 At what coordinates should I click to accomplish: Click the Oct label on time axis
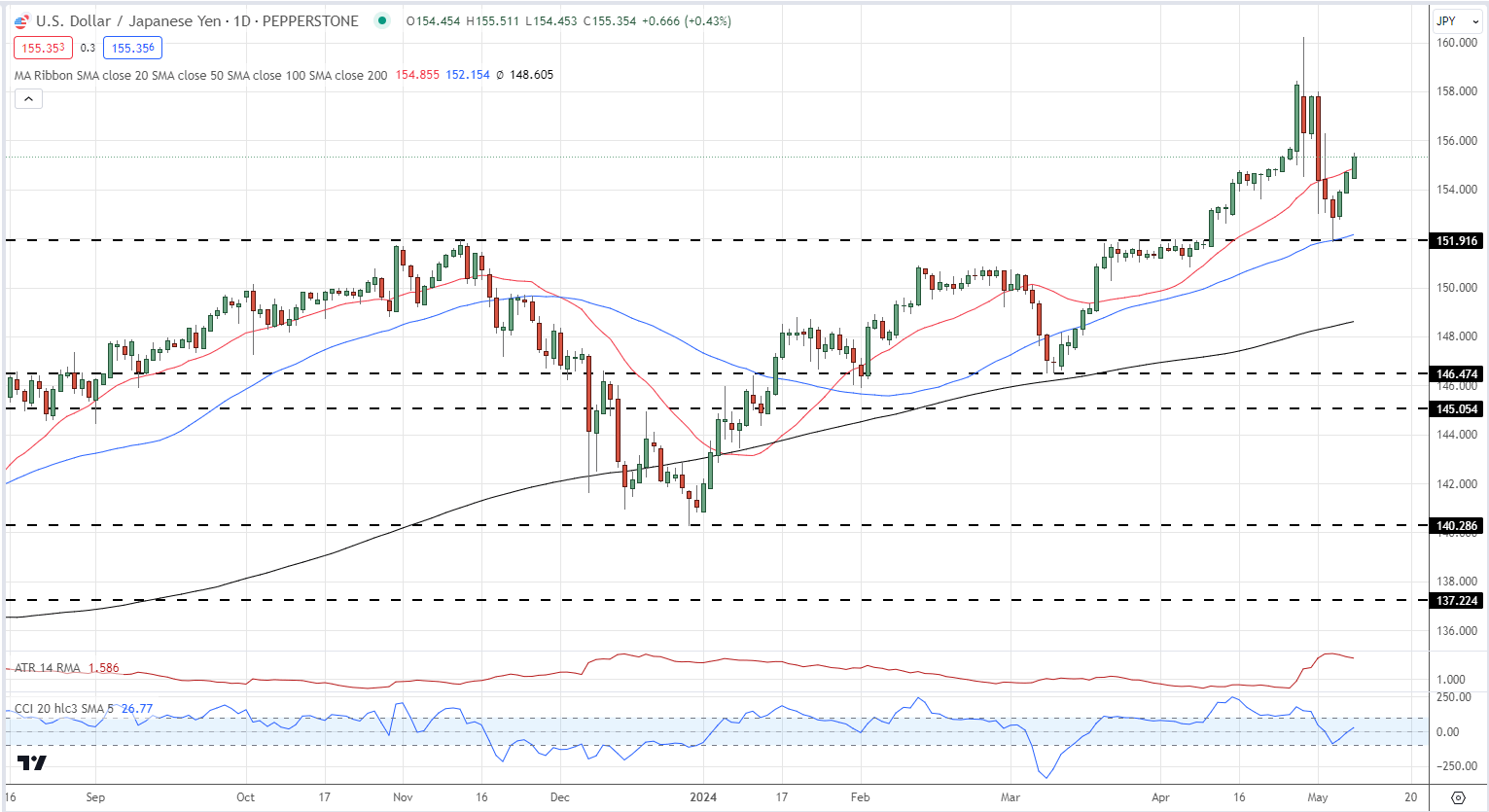(x=245, y=797)
